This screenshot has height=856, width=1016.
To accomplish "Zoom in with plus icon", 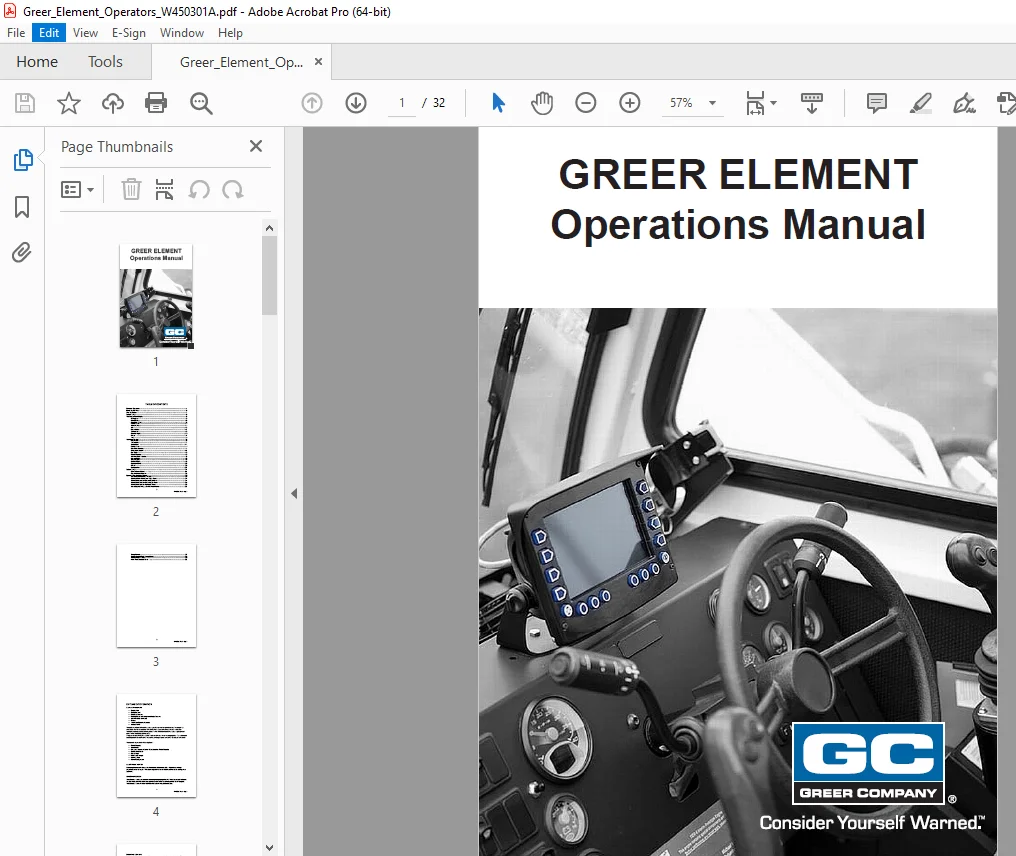I will (x=630, y=102).
